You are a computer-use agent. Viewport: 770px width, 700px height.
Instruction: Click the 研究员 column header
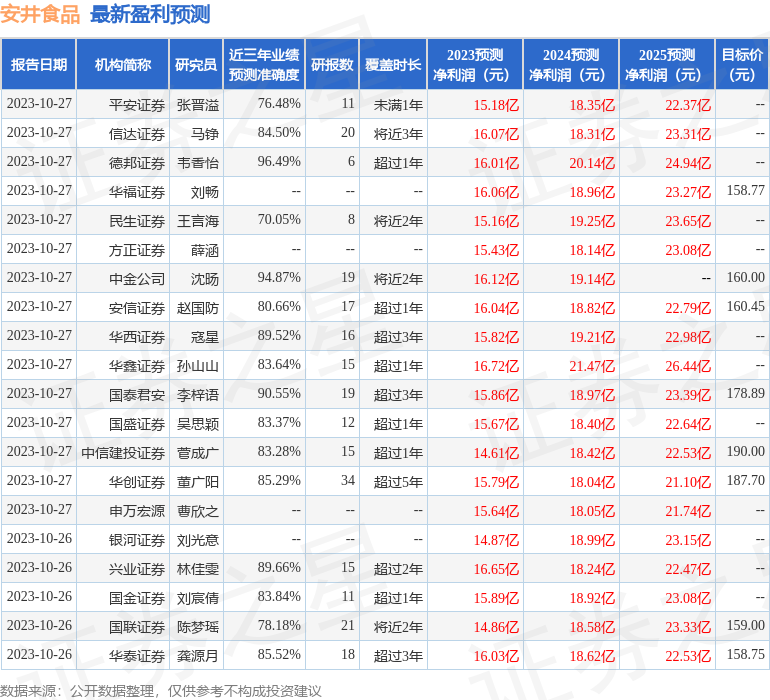[196, 64]
